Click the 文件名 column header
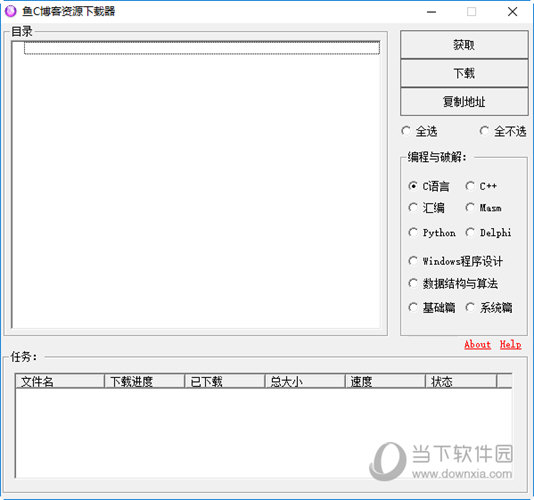 (60, 381)
